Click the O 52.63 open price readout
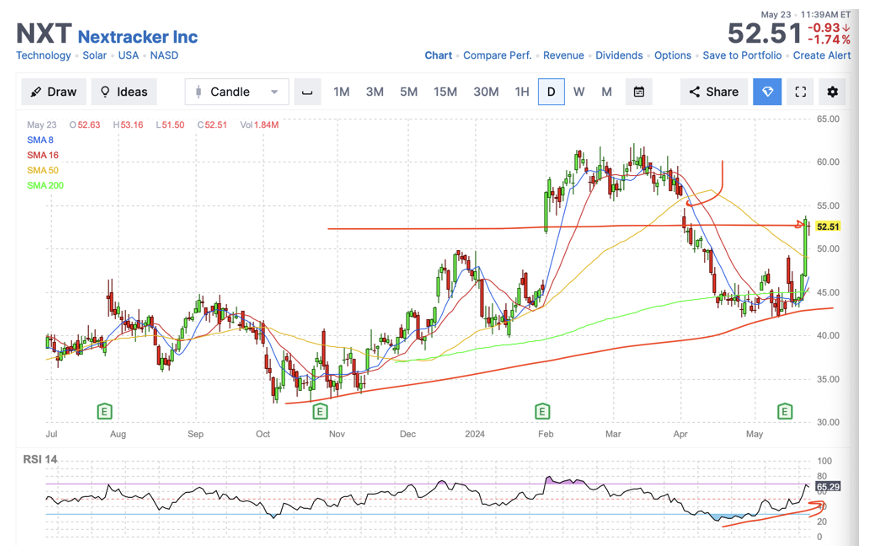This screenshot has width=870, height=559. coord(84,125)
